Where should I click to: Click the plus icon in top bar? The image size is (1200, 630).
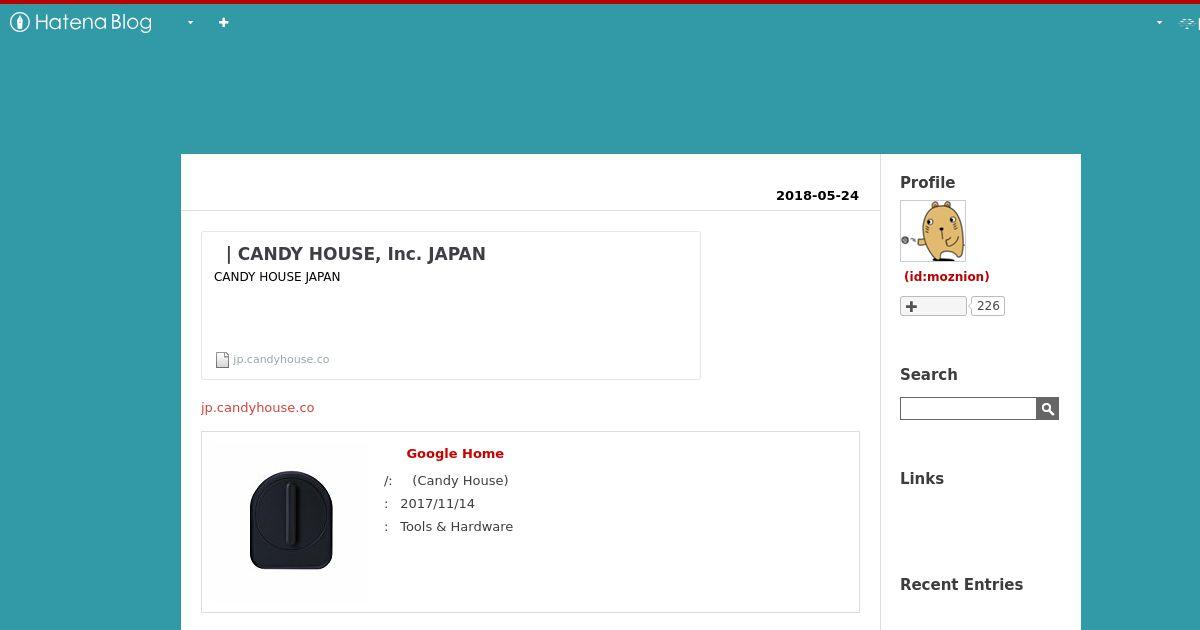(223, 22)
